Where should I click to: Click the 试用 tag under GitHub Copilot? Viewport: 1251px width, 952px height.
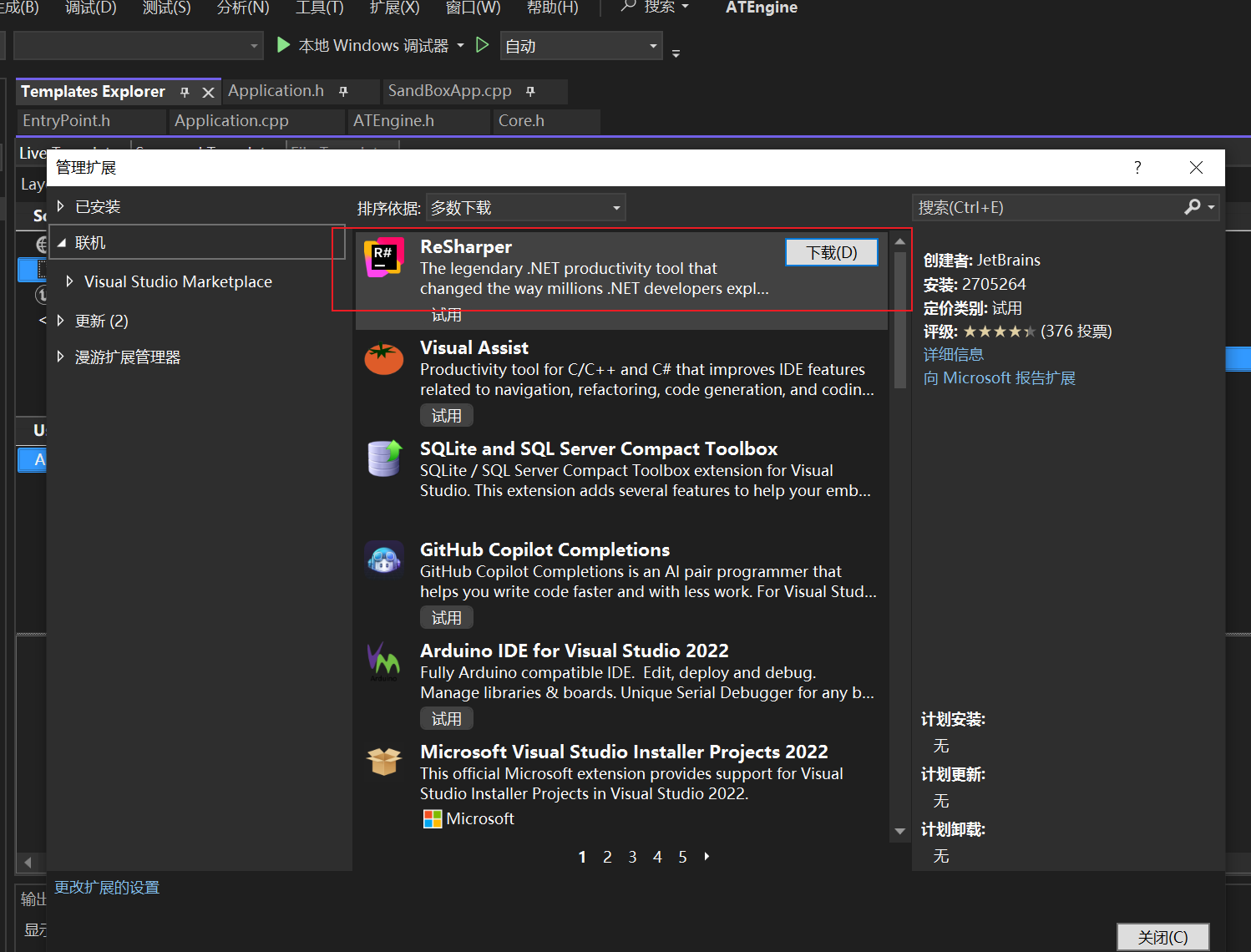pyautogui.click(x=446, y=618)
